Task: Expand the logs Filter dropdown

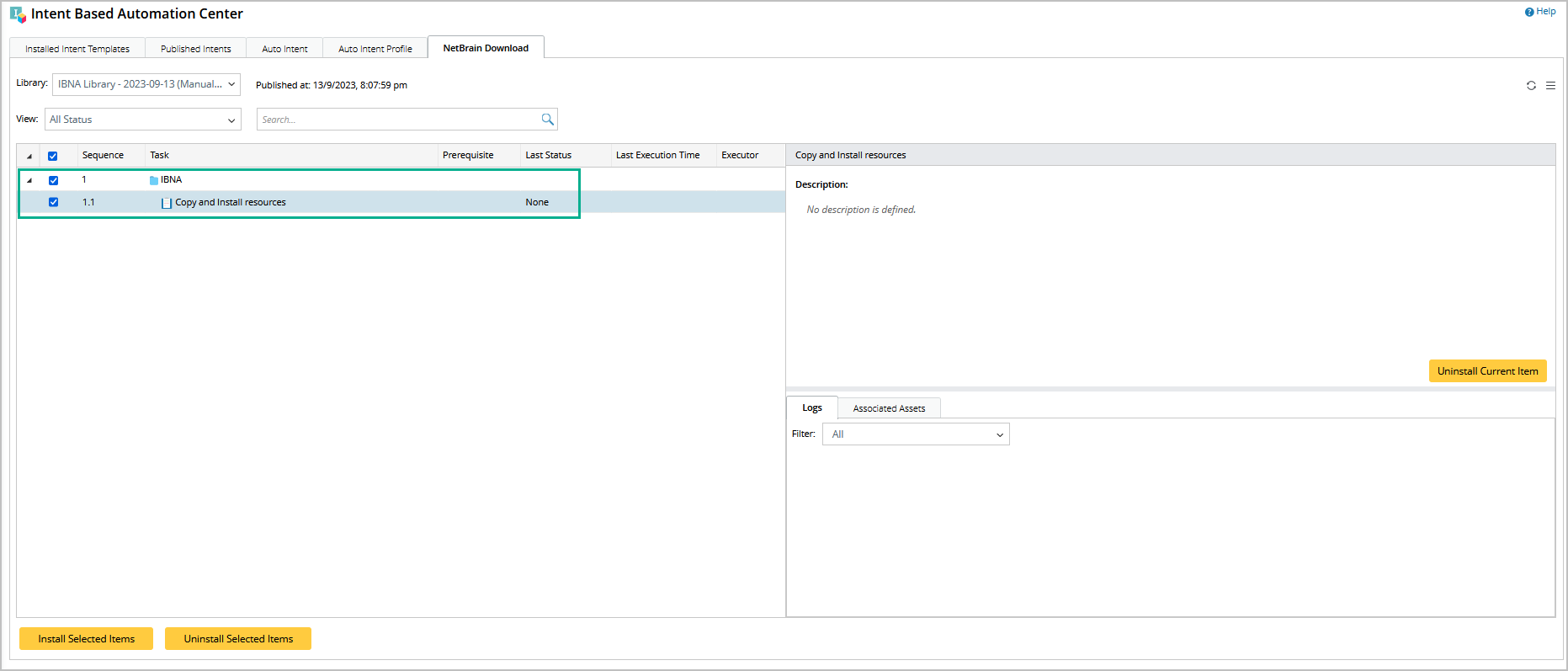Action: 916,434
